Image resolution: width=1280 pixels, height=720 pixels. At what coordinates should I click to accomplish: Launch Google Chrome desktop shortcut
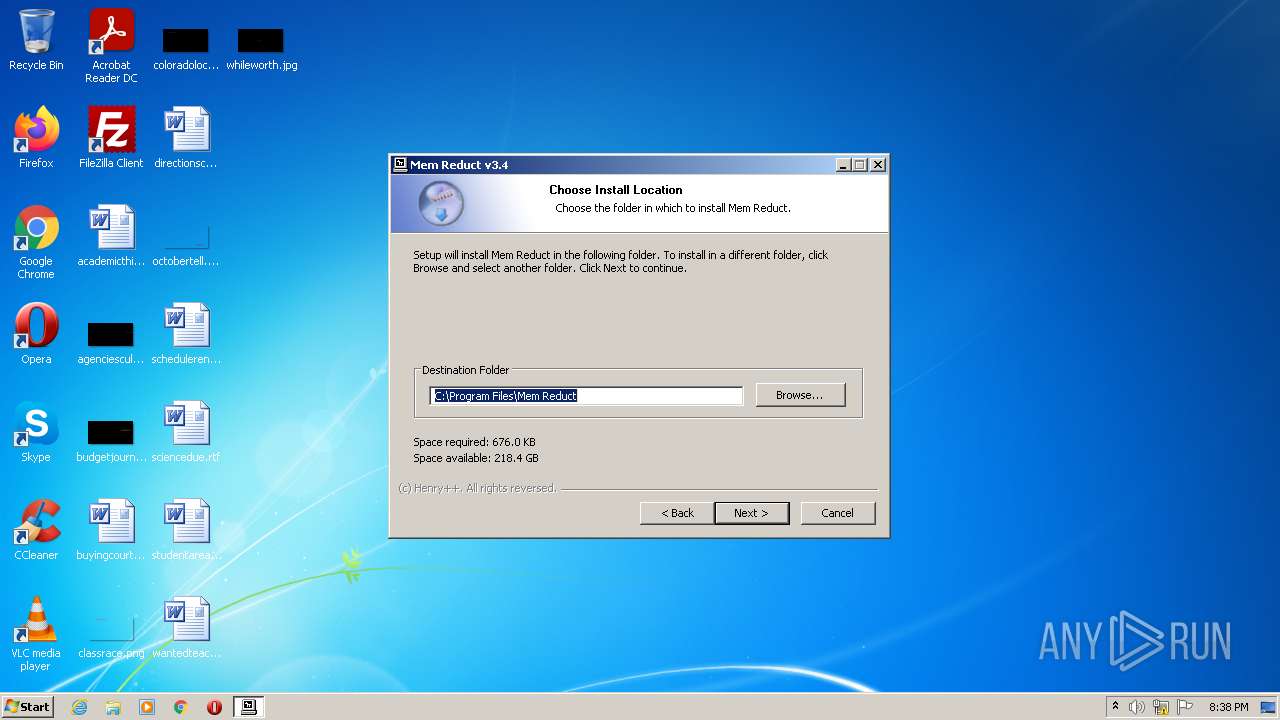pyautogui.click(x=36, y=242)
